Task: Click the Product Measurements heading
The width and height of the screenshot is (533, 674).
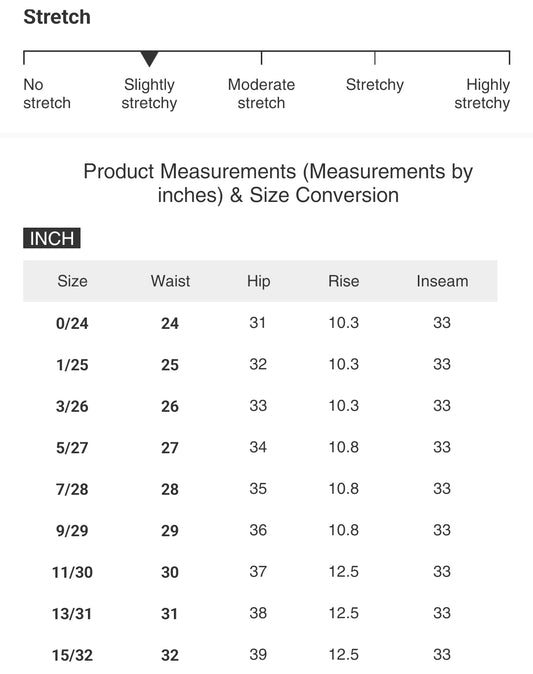Action: pos(278,183)
